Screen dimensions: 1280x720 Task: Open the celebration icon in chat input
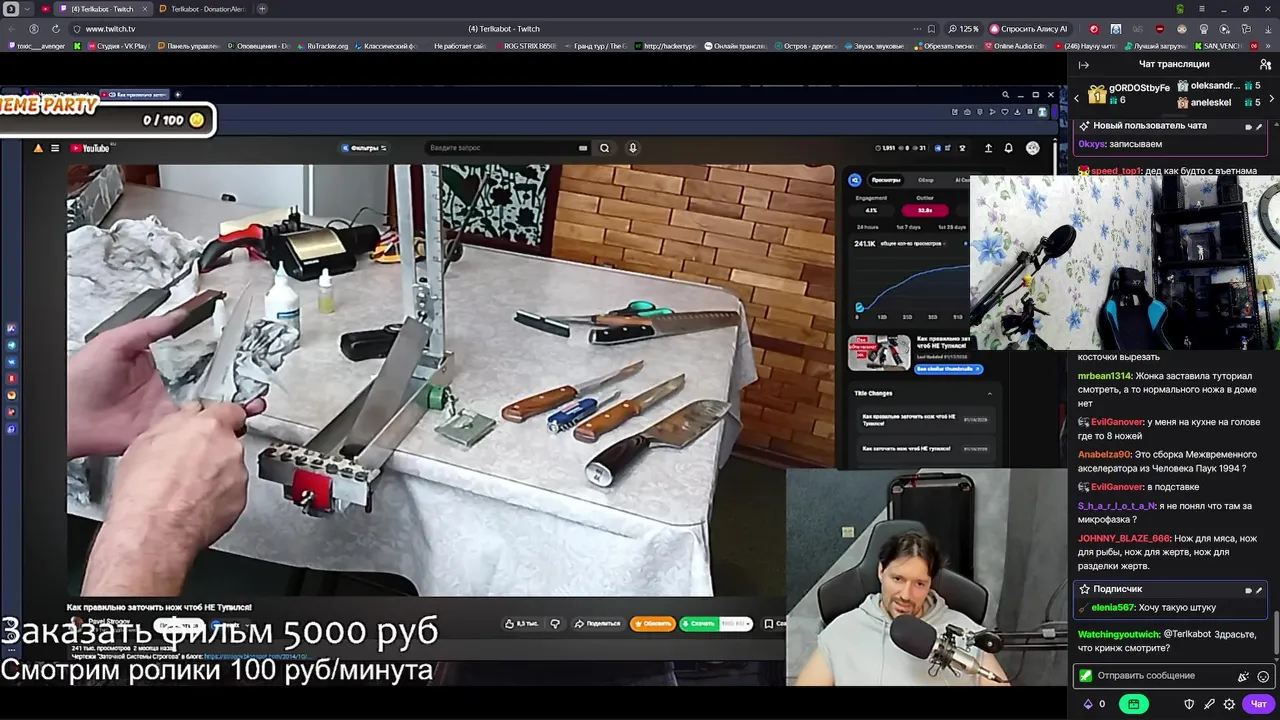click(x=1243, y=676)
